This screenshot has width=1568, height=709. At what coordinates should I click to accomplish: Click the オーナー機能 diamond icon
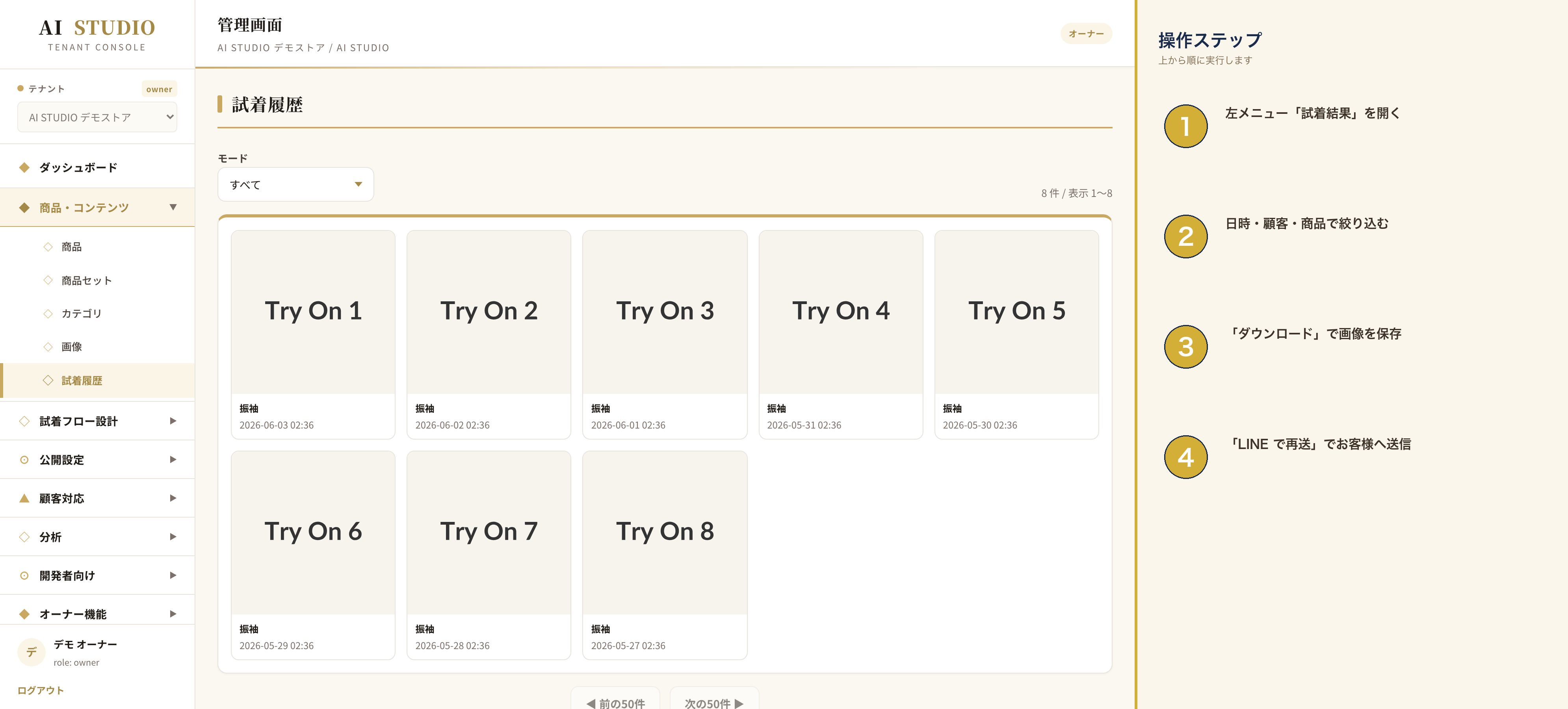tap(24, 613)
